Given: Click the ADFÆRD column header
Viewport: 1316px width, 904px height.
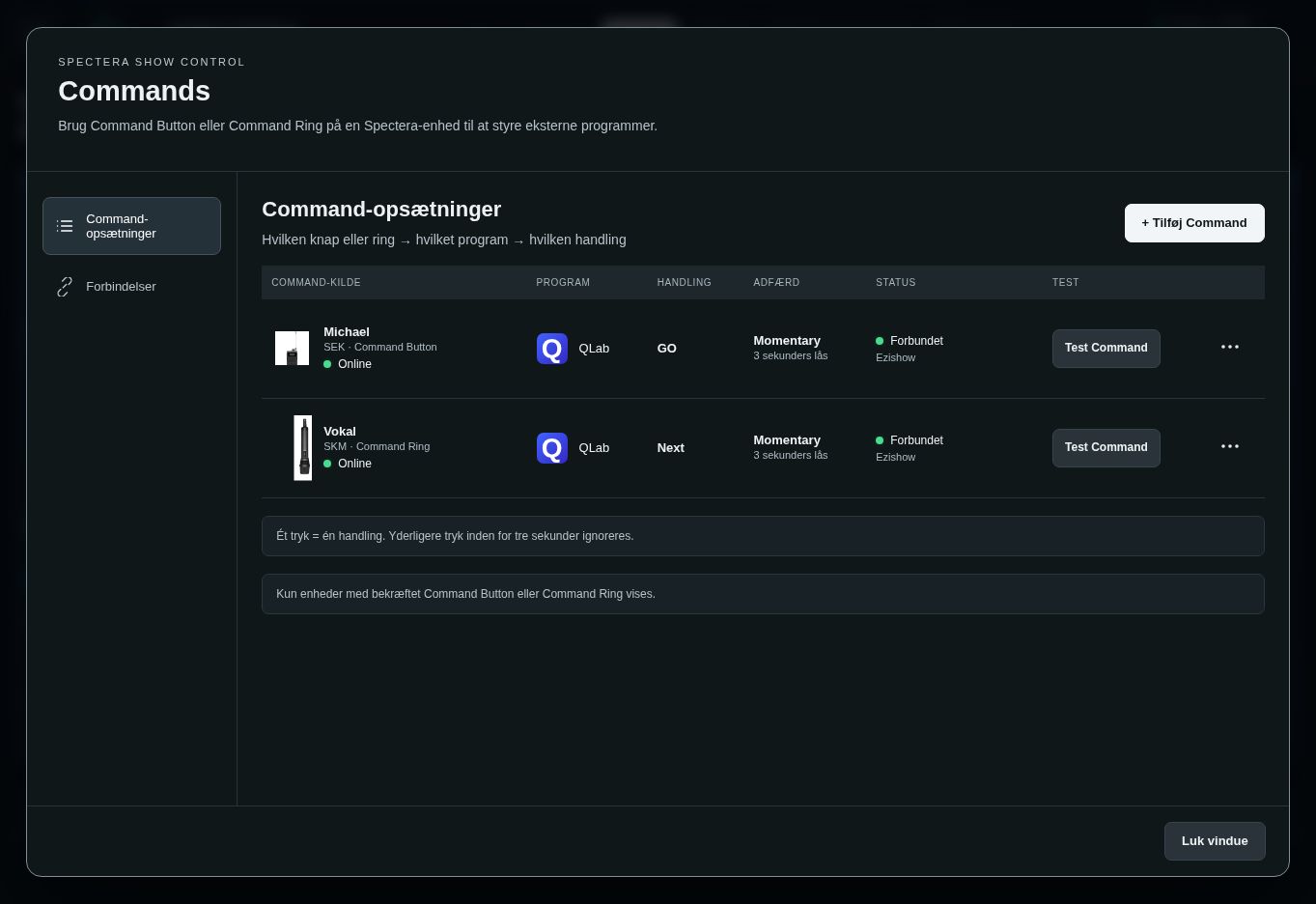Looking at the screenshot, I should click(776, 283).
